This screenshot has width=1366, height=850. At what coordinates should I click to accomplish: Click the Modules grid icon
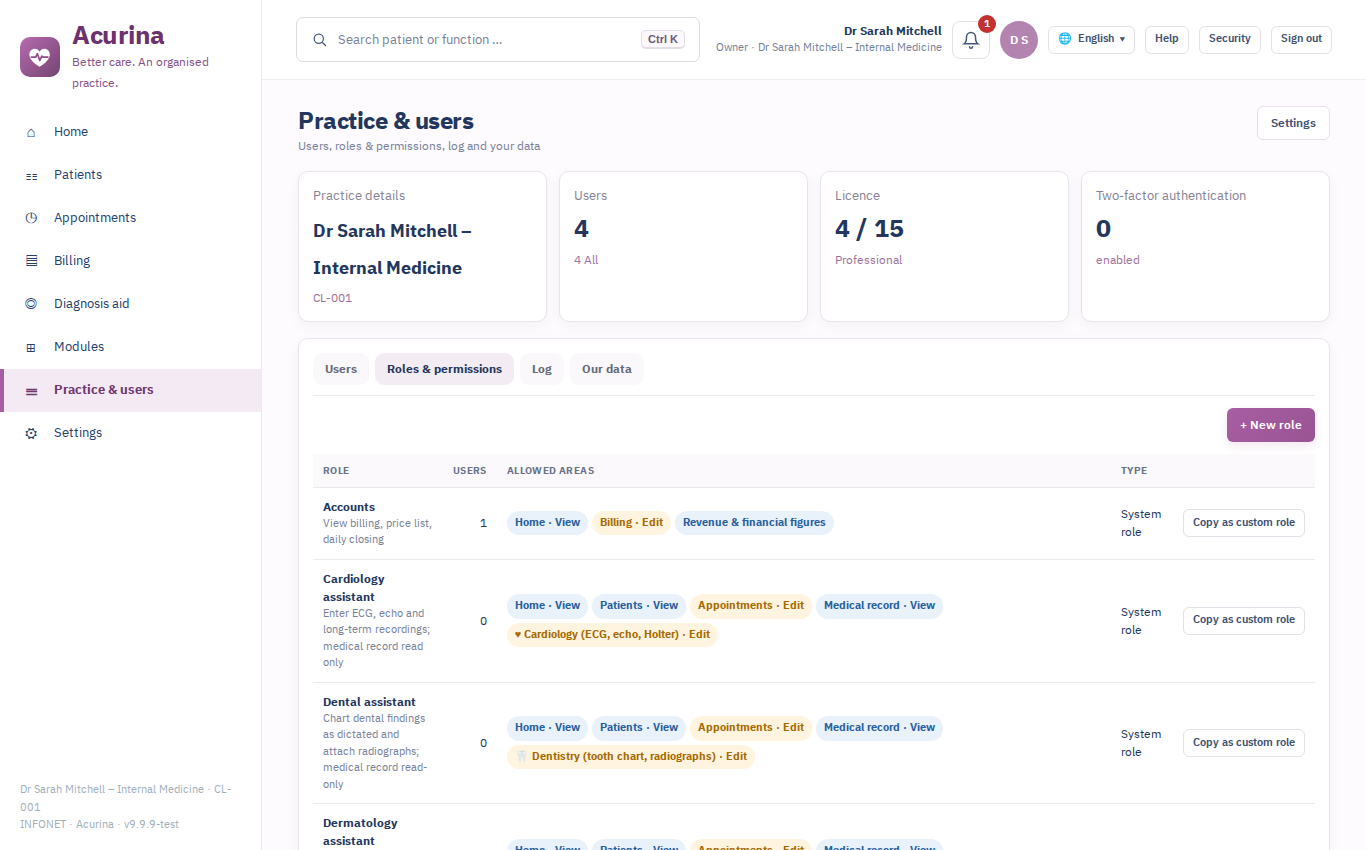pos(31,347)
